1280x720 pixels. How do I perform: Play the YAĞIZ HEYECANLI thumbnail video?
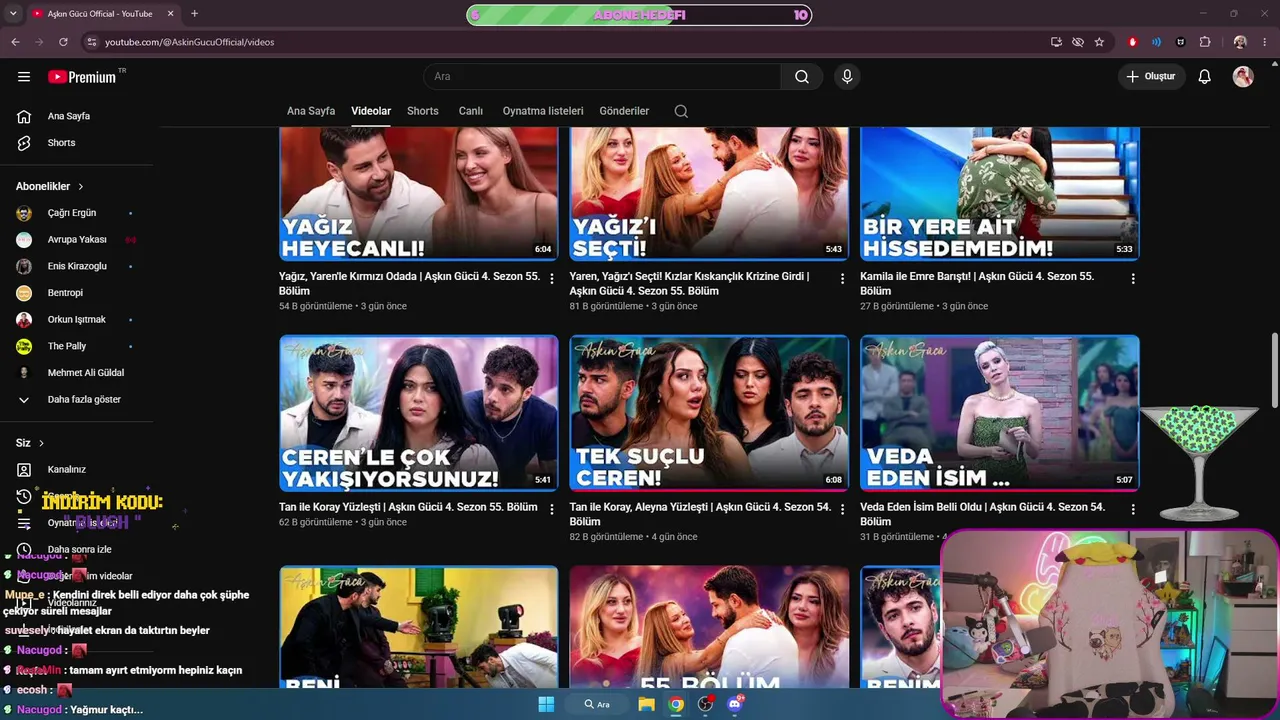418,194
